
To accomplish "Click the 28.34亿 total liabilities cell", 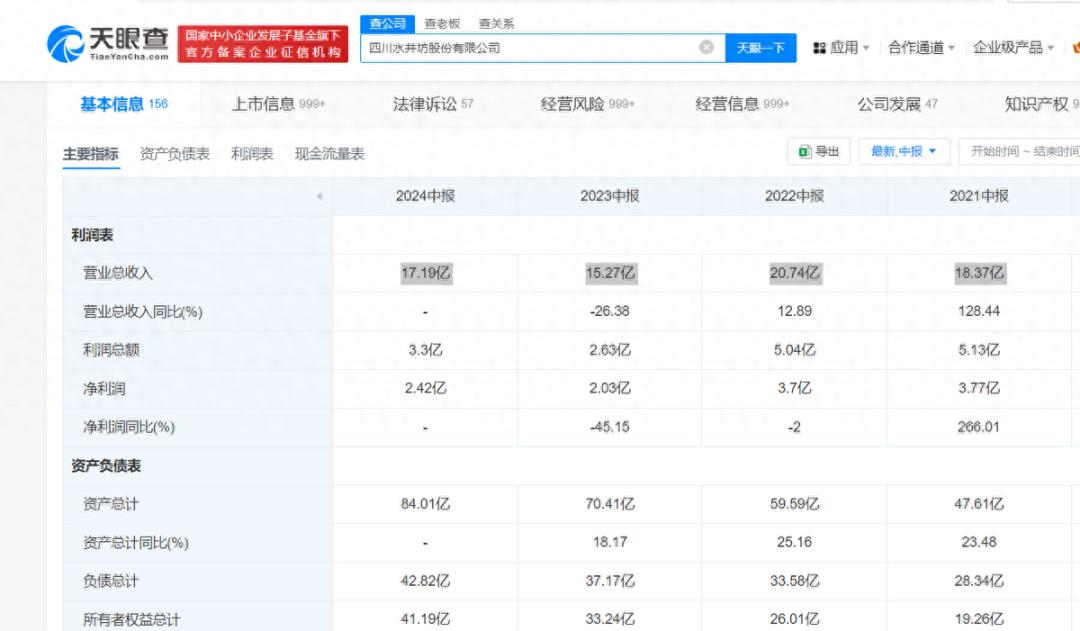I will pos(979,581).
